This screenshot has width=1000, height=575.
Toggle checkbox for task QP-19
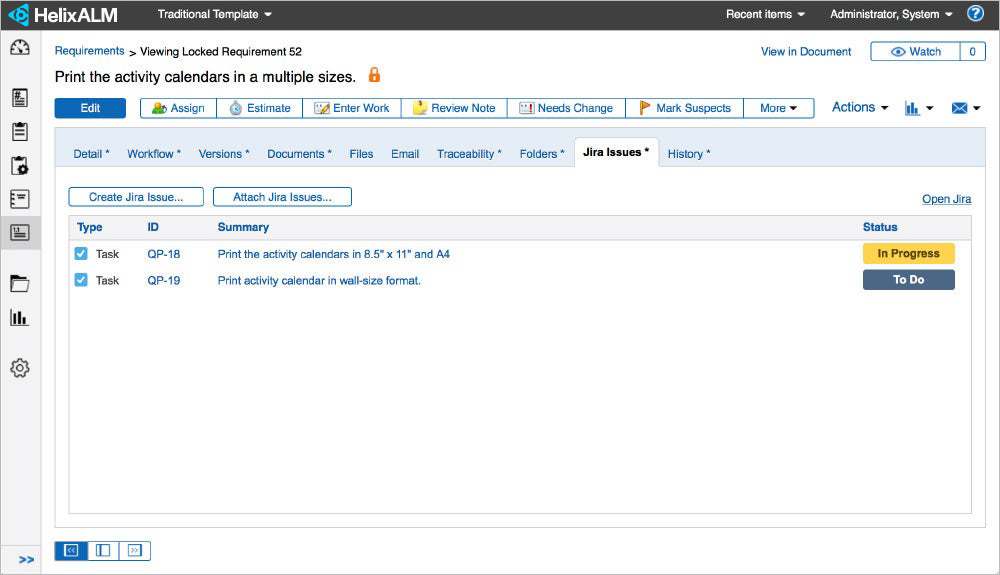(81, 280)
